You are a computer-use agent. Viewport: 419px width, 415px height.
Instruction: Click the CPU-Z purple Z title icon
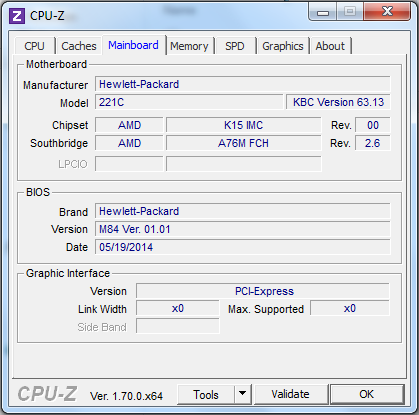[17, 16]
